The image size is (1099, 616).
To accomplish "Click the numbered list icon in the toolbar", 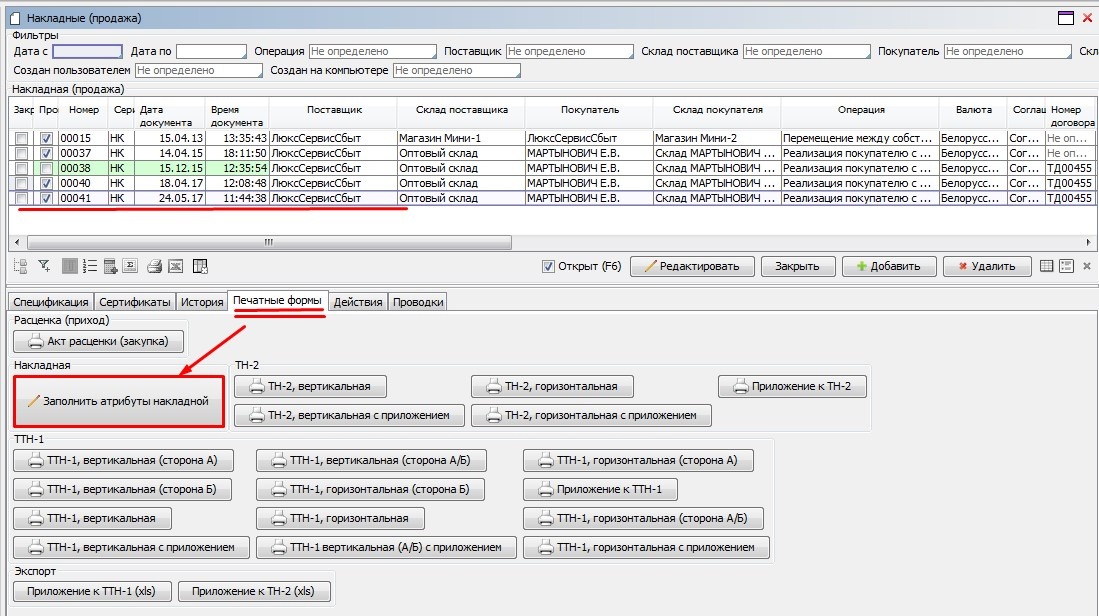I will coord(89,266).
